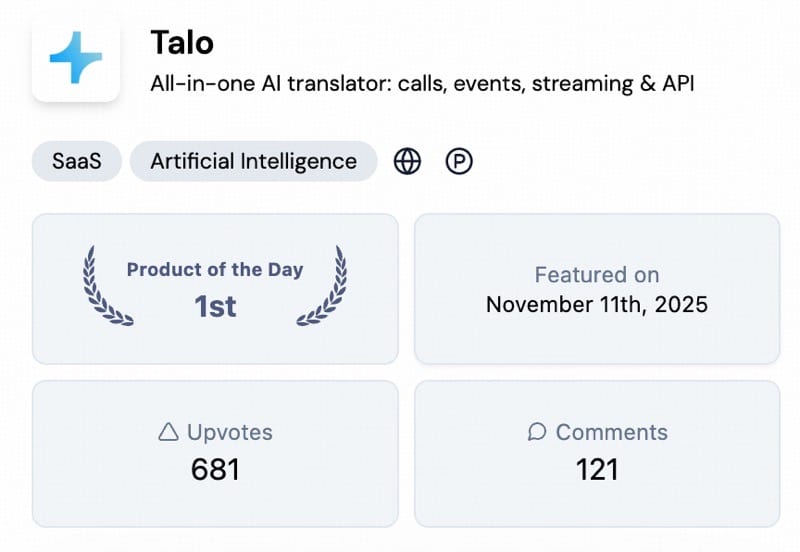800x552 pixels.
Task: Click the 681 upvote count
Action: click(x=215, y=469)
